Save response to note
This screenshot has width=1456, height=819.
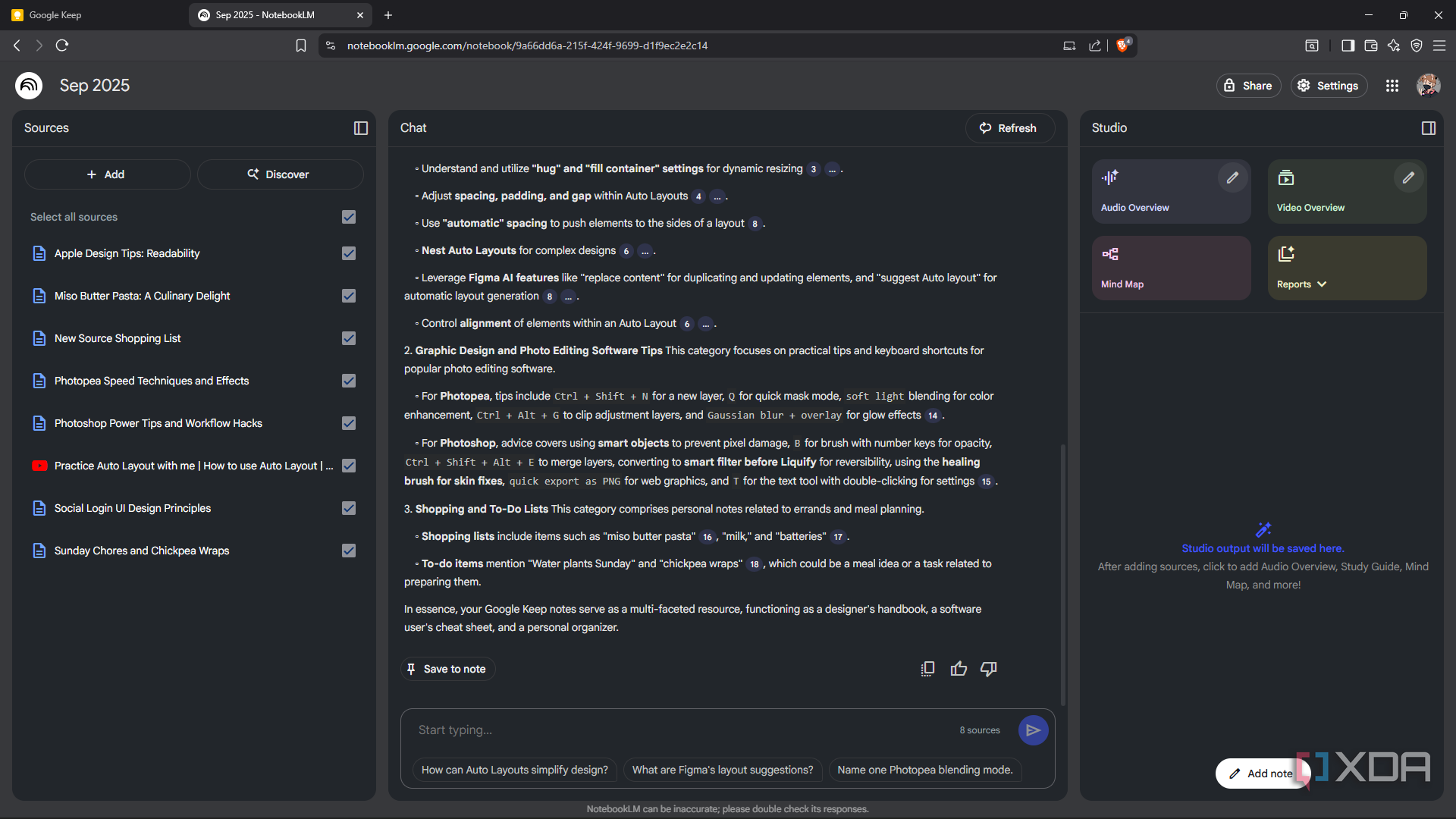click(447, 669)
